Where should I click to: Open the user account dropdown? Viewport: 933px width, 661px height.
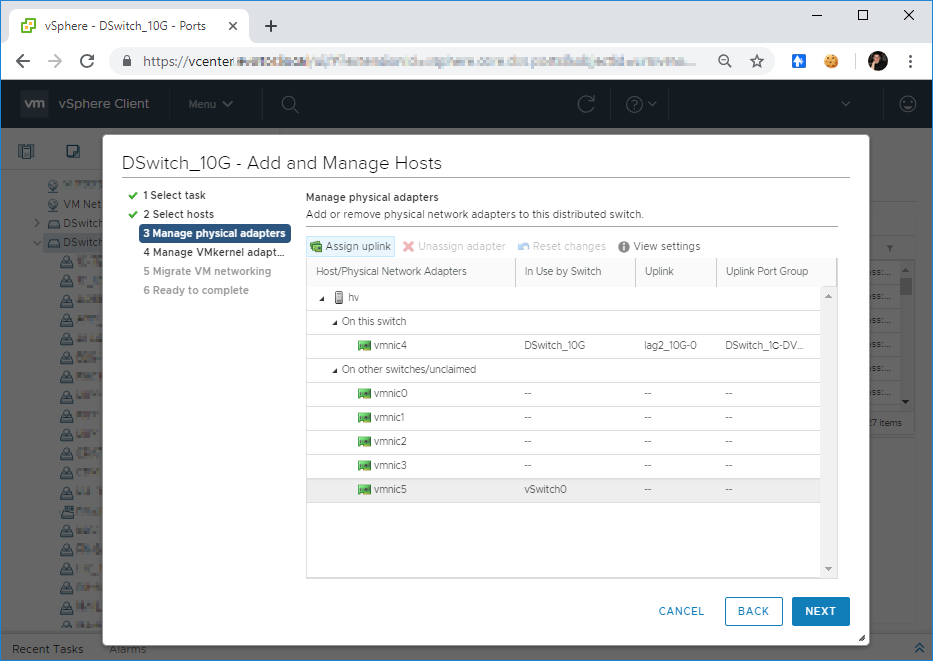coord(846,104)
